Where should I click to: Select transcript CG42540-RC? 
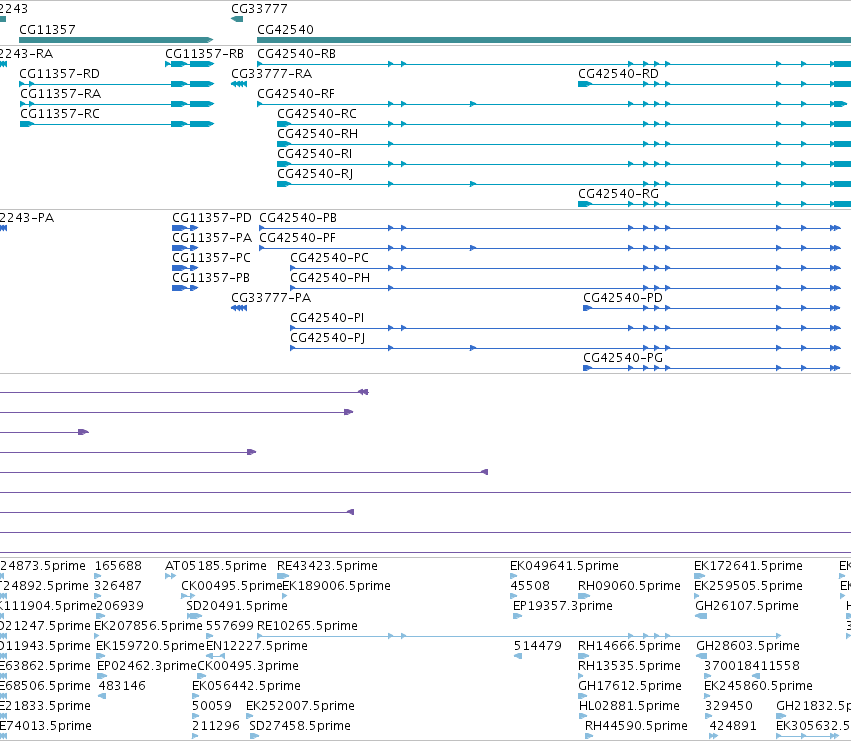pyautogui.click(x=317, y=115)
